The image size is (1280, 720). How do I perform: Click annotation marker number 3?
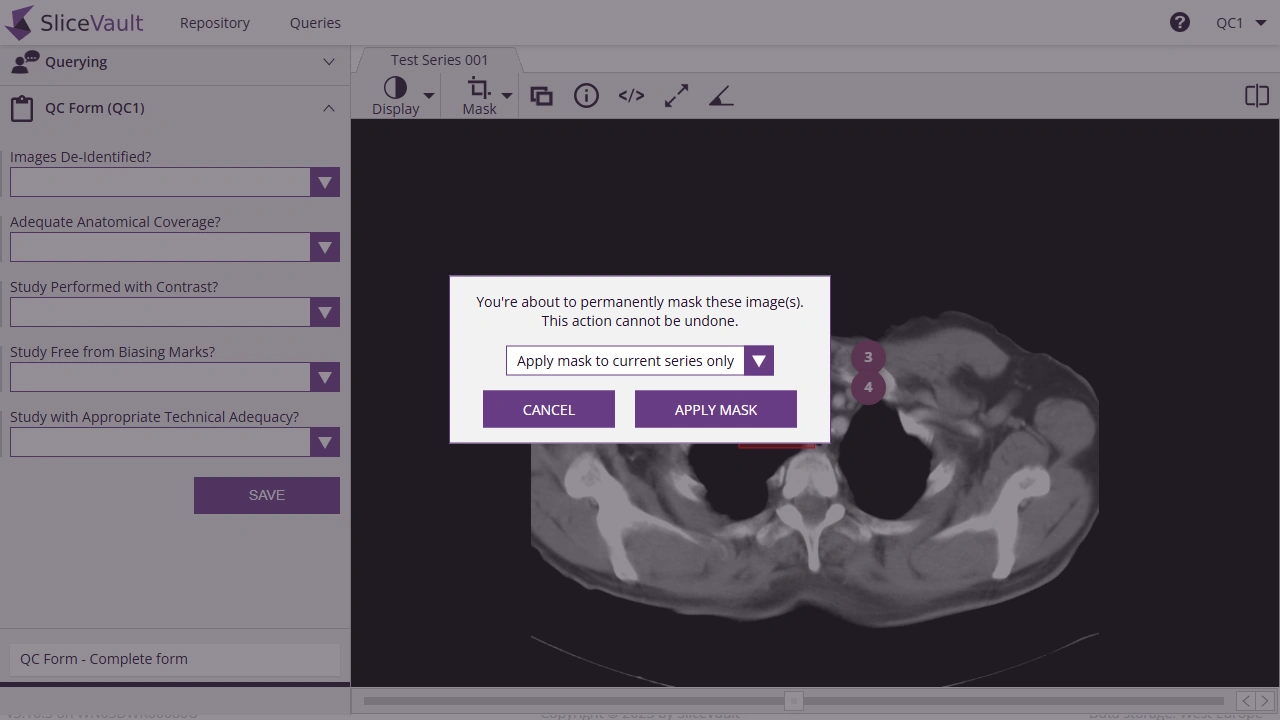pyautogui.click(x=868, y=357)
